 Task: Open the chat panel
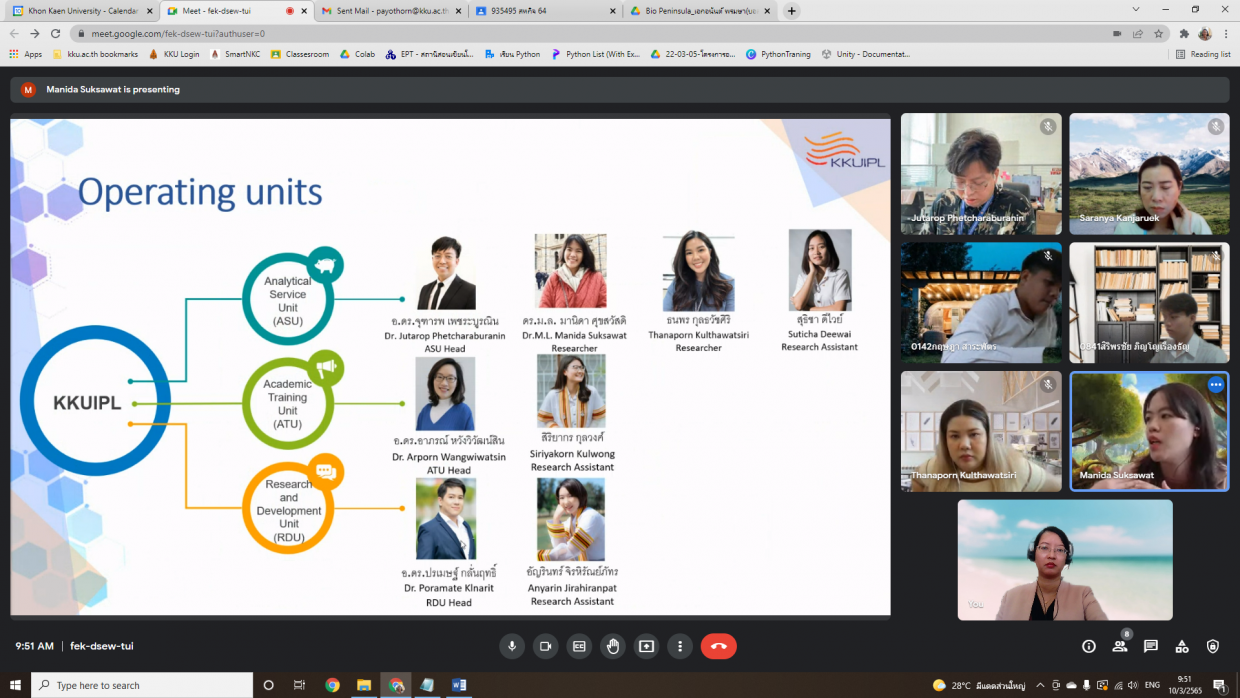[1151, 646]
